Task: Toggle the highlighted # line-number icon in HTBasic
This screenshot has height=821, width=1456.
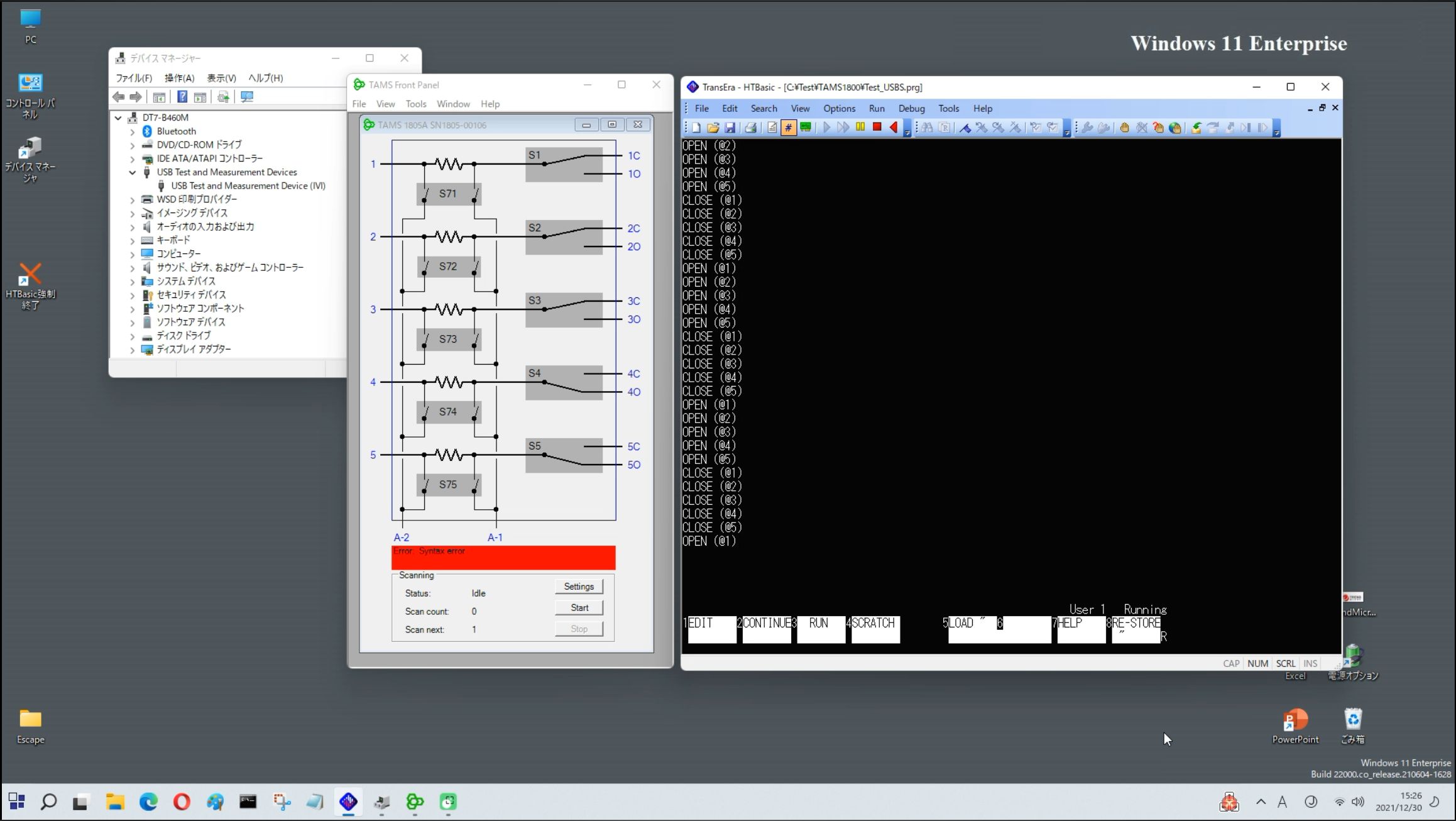Action: (788, 128)
